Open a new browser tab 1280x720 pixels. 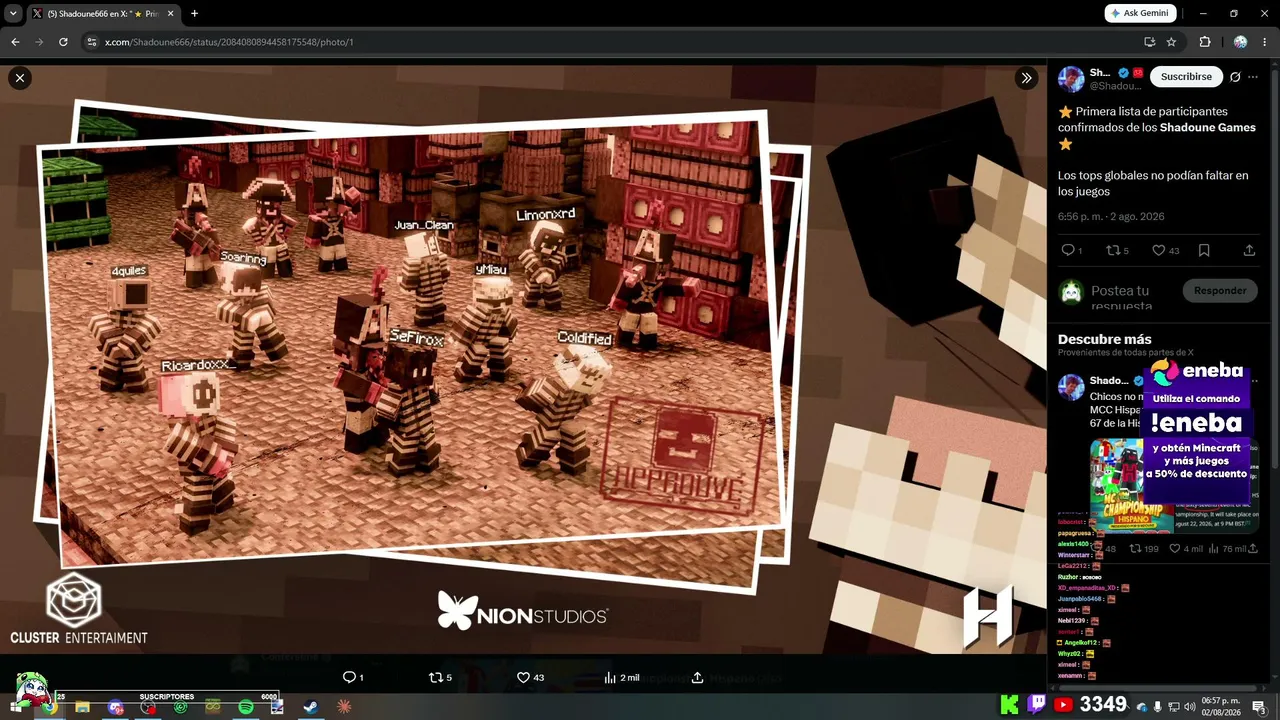(x=194, y=14)
